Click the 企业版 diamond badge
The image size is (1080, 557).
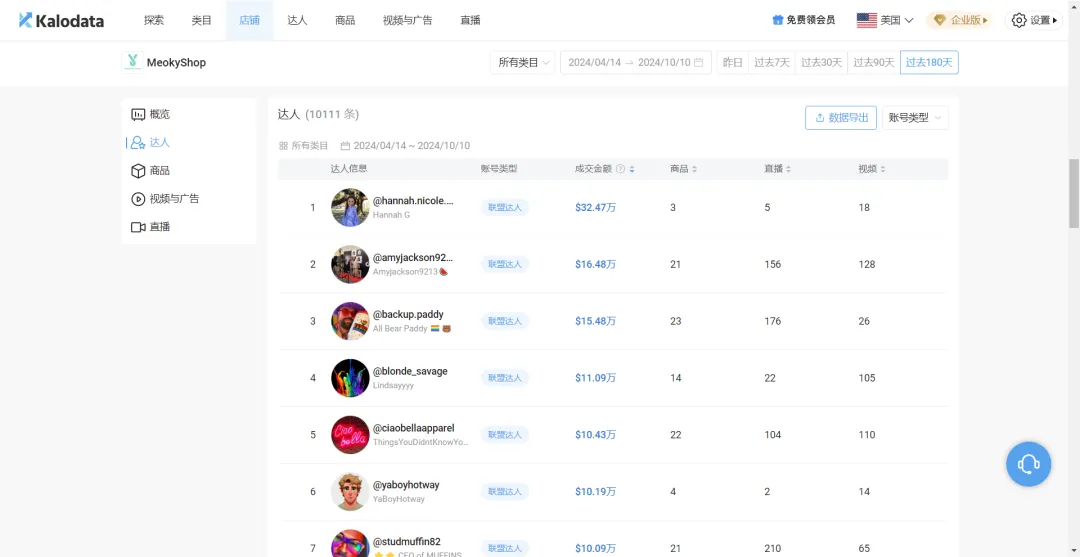click(960, 20)
